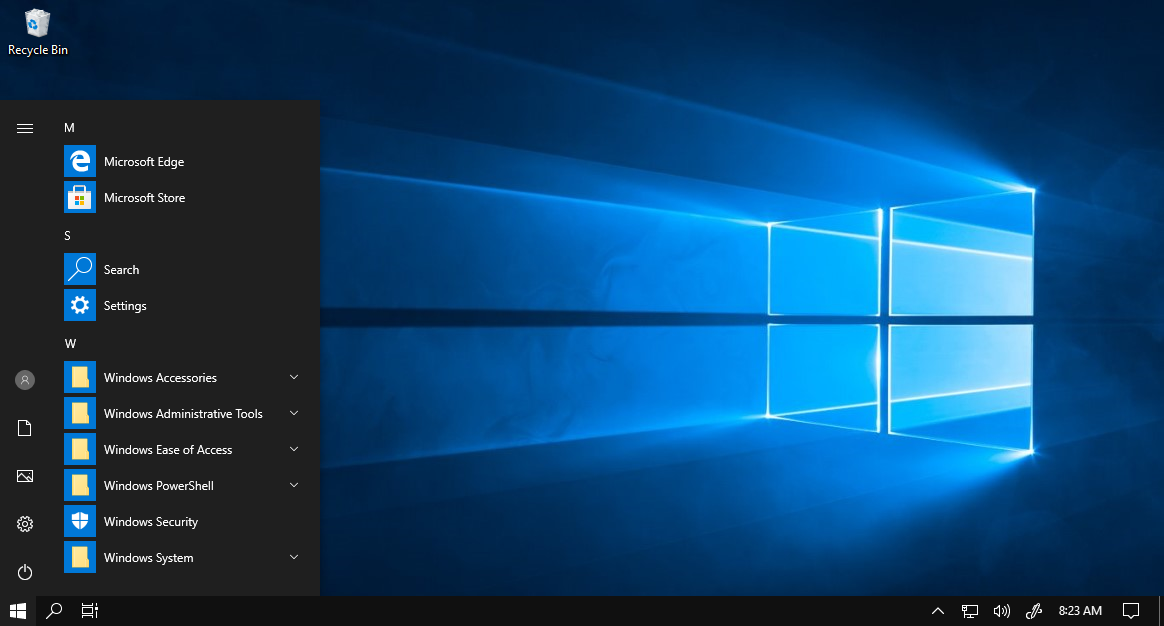The height and width of the screenshot is (626, 1164).
Task: Expand Windows Accessories chevron
Action: point(294,377)
